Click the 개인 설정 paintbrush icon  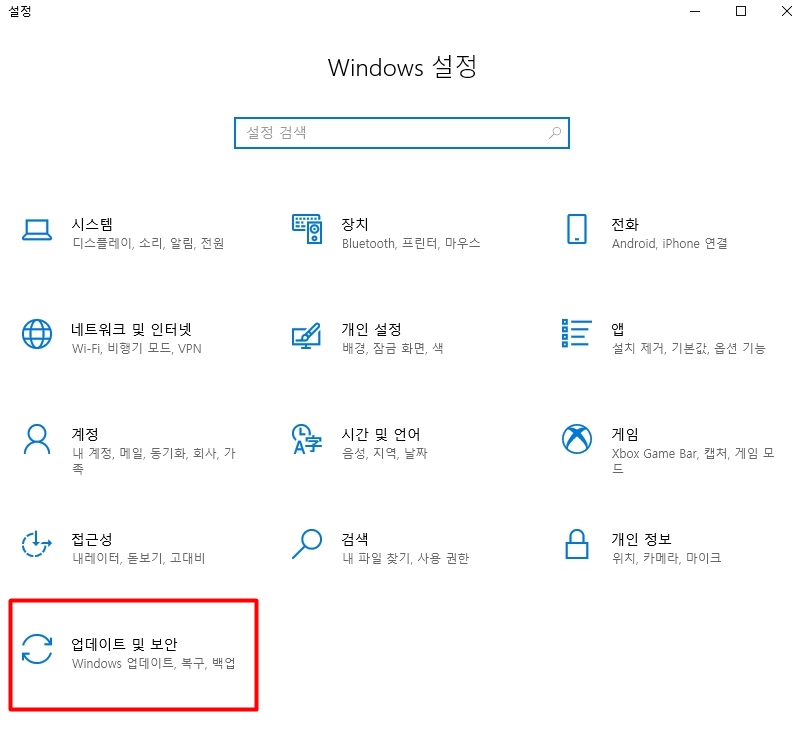pyautogui.click(x=307, y=336)
